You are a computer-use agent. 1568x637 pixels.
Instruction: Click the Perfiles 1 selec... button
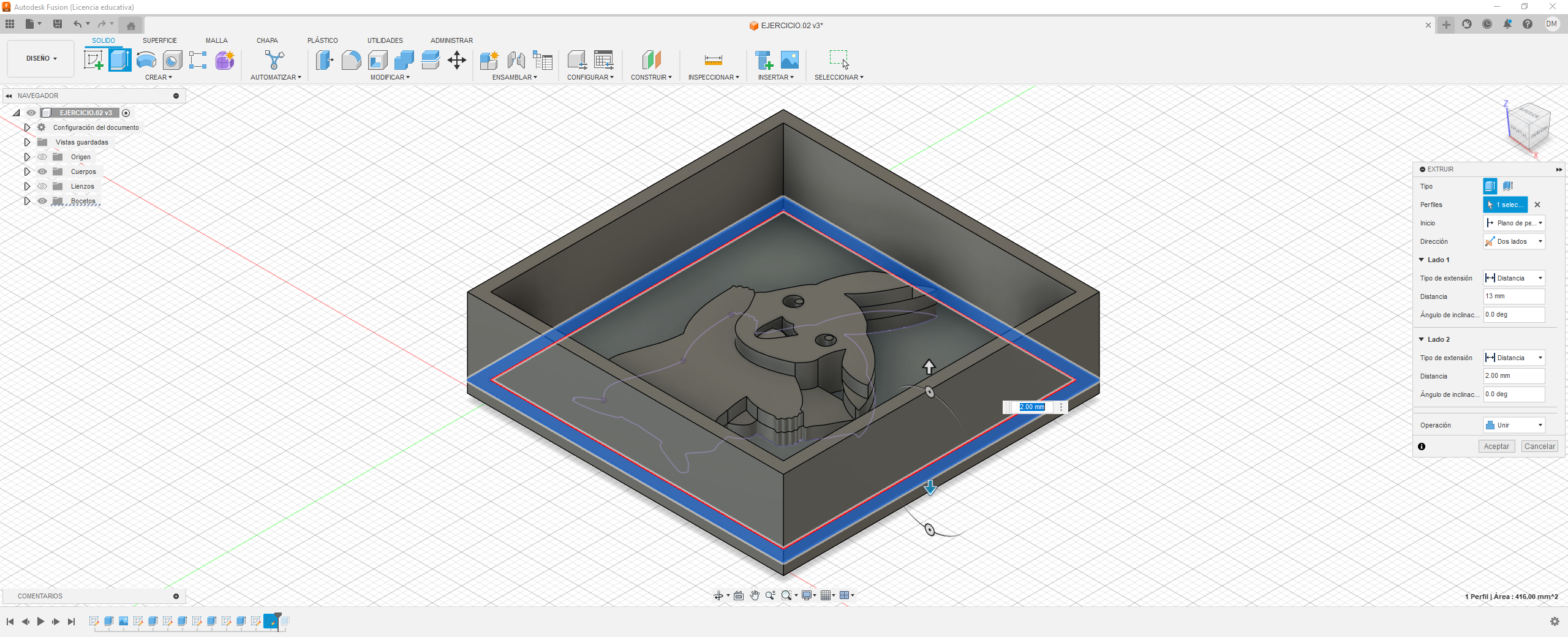pos(1506,205)
